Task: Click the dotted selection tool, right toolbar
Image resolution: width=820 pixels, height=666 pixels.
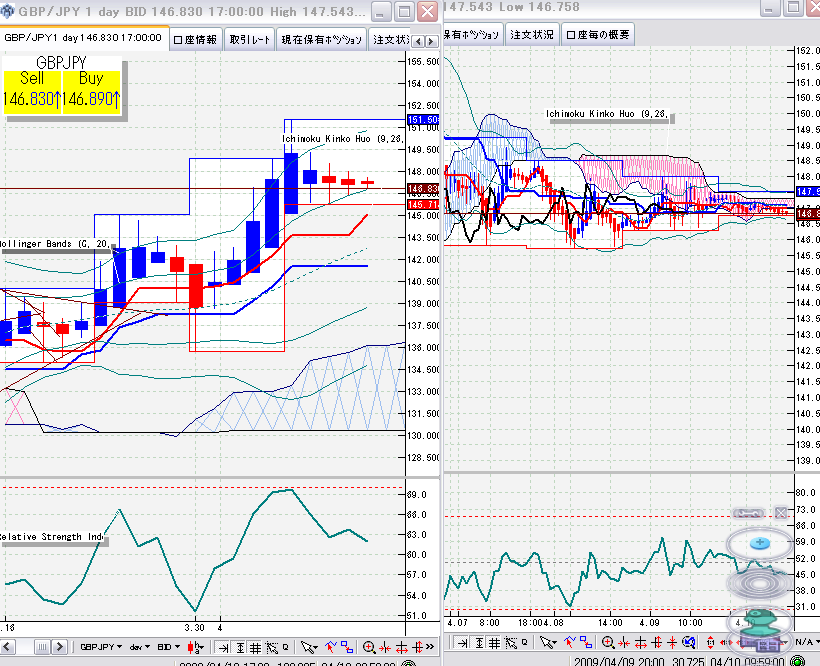Action: 510,642
